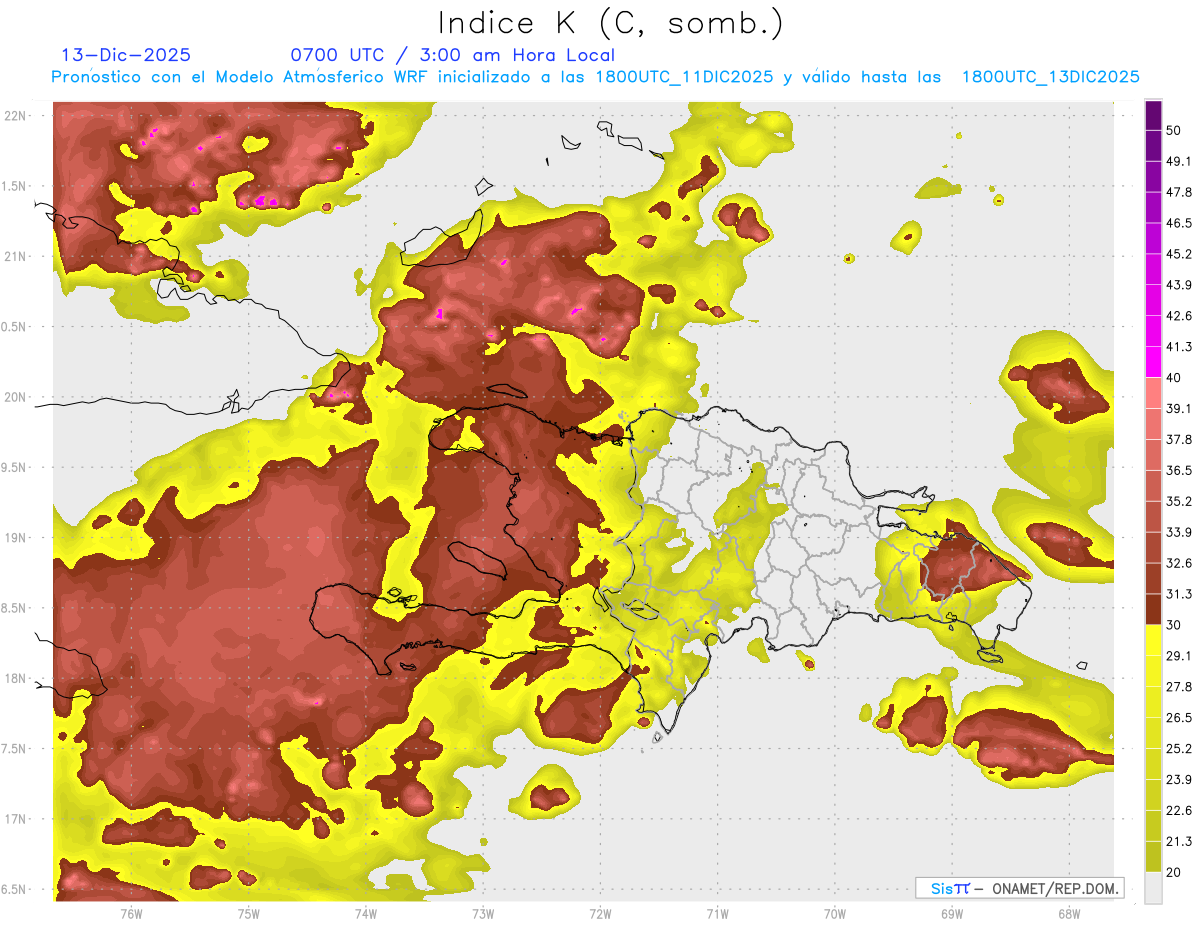Click the 'ONAMET/REP.DOM.' credit label
Screen dimensions: 1200x927
click(1055, 888)
